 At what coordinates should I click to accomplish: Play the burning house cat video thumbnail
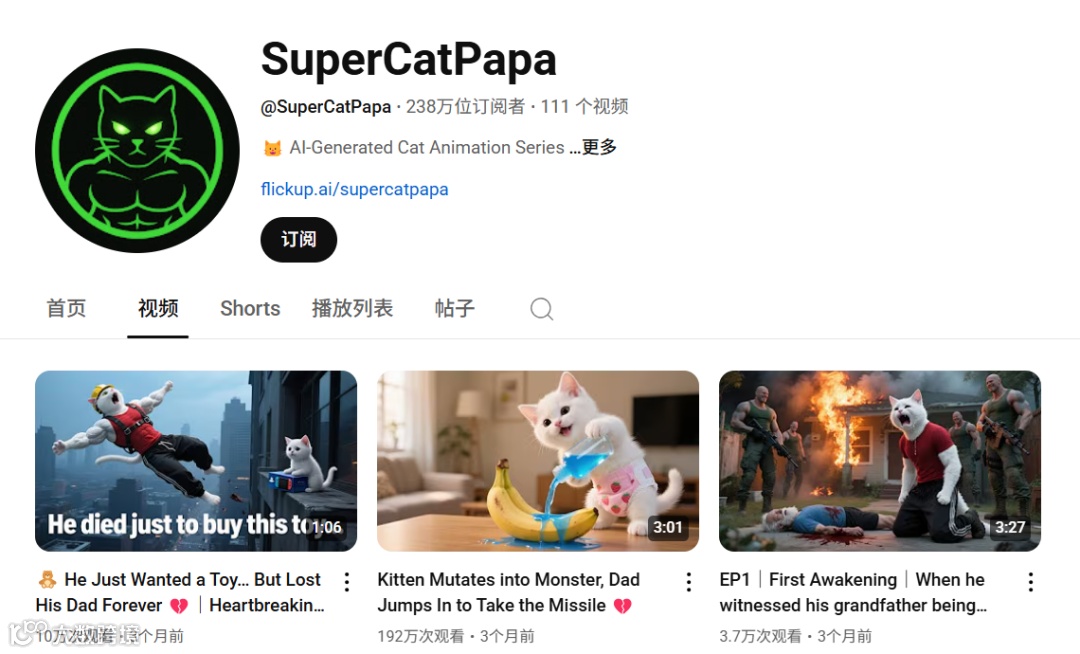click(880, 461)
